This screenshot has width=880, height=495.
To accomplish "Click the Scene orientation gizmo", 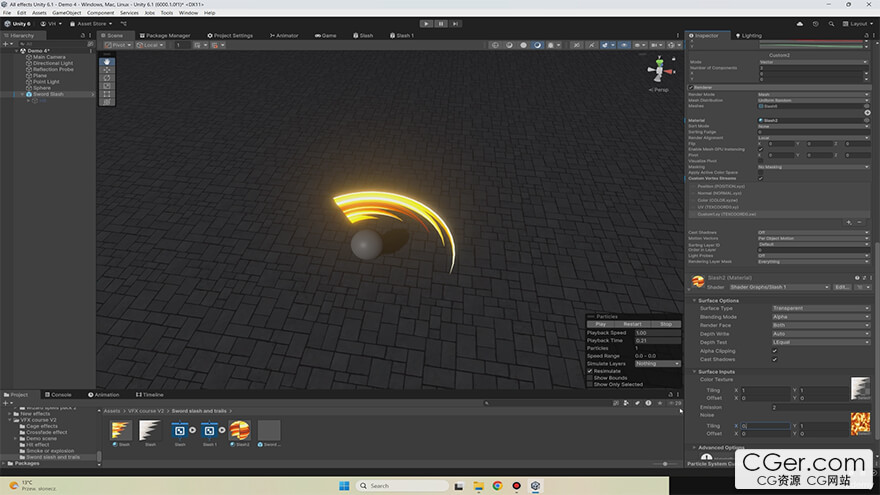I will [x=657, y=70].
